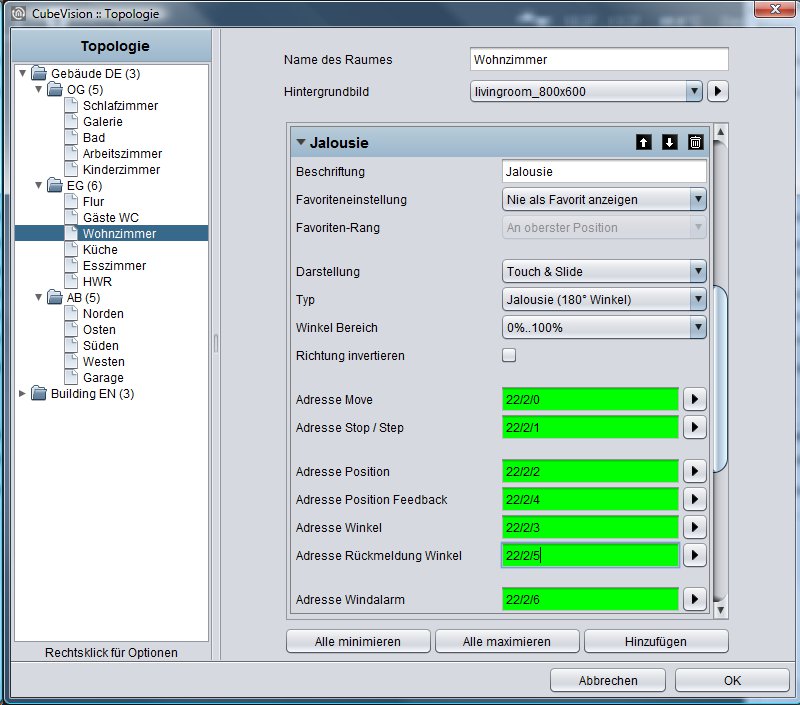The width and height of the screenshot is (800, 705).
Task: Move the Jalousie element up
Action: point(643,142)
